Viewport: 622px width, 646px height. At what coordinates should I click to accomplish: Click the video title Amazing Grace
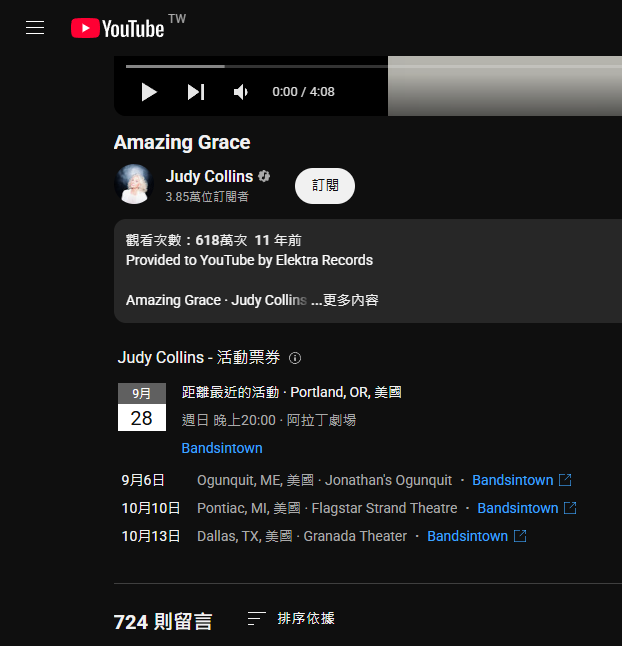(x=182, y=143)
